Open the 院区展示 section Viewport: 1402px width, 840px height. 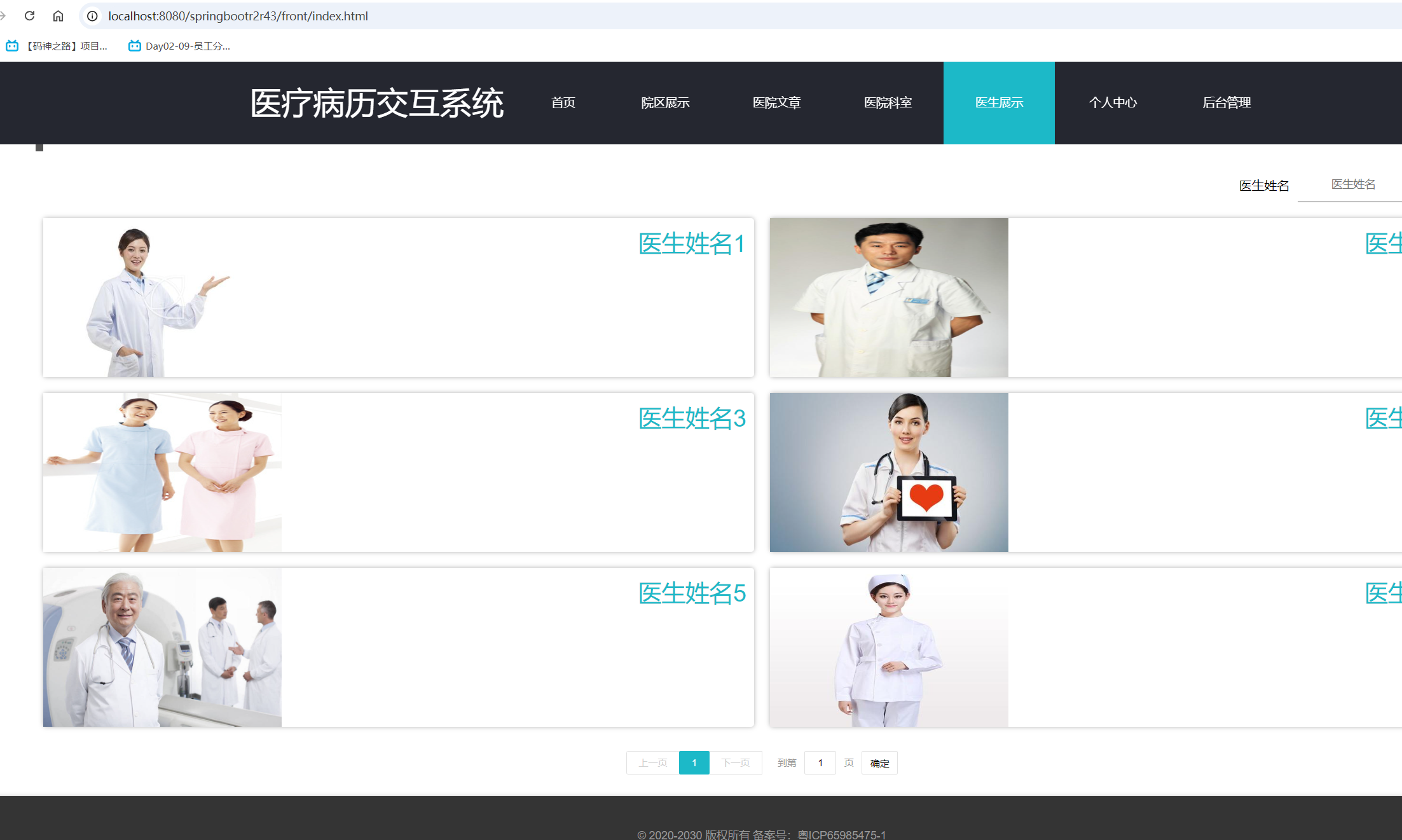point(666,102)
